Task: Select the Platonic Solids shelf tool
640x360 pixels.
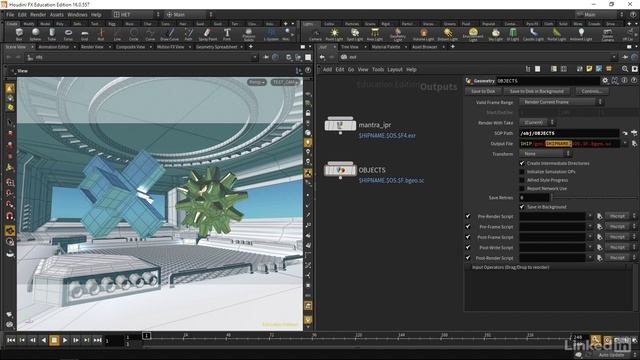Action: pos(249,35)
